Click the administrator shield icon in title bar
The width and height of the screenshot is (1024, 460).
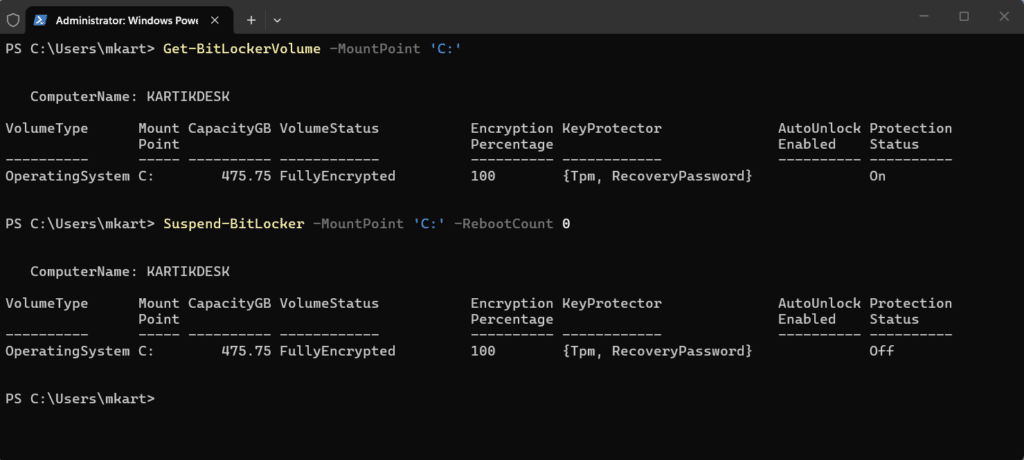[13, 19]
